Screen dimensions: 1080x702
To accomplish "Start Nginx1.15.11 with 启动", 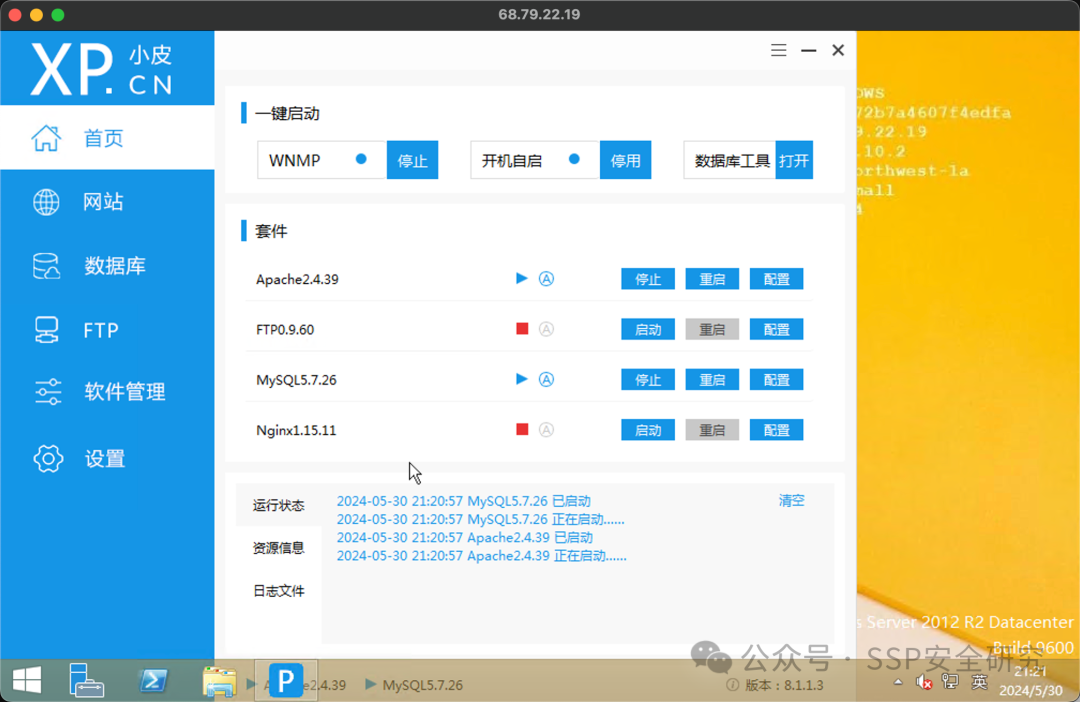I will pyautogui.click(x=647, y=430).
